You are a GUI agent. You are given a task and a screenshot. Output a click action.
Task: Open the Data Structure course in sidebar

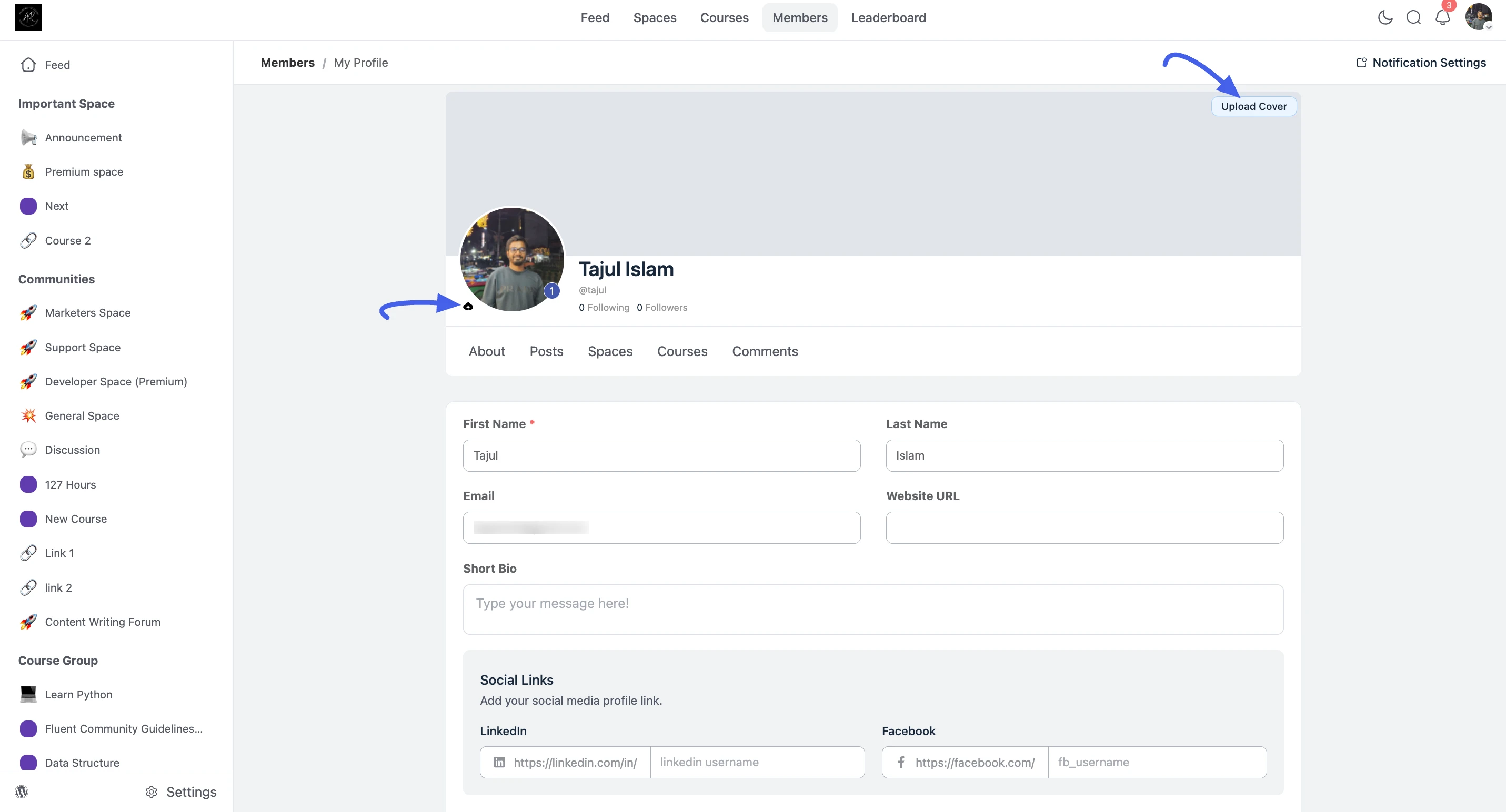pyautogui.click(x=82, y=763)
